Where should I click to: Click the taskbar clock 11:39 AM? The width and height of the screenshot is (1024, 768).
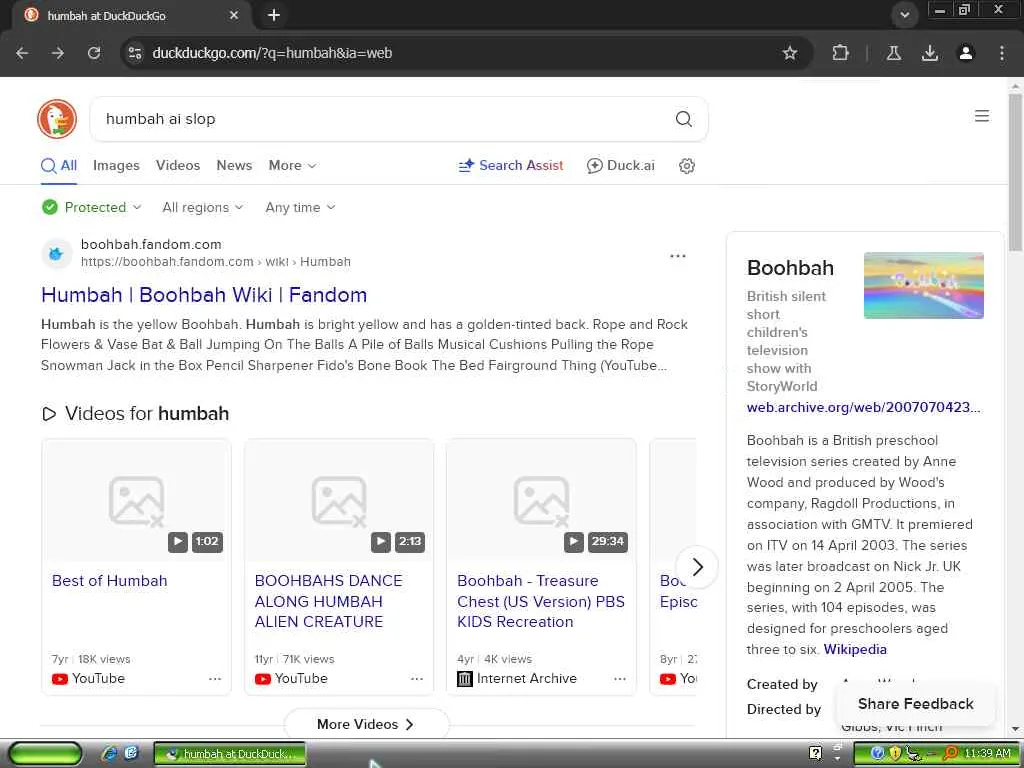pos(987,754)
